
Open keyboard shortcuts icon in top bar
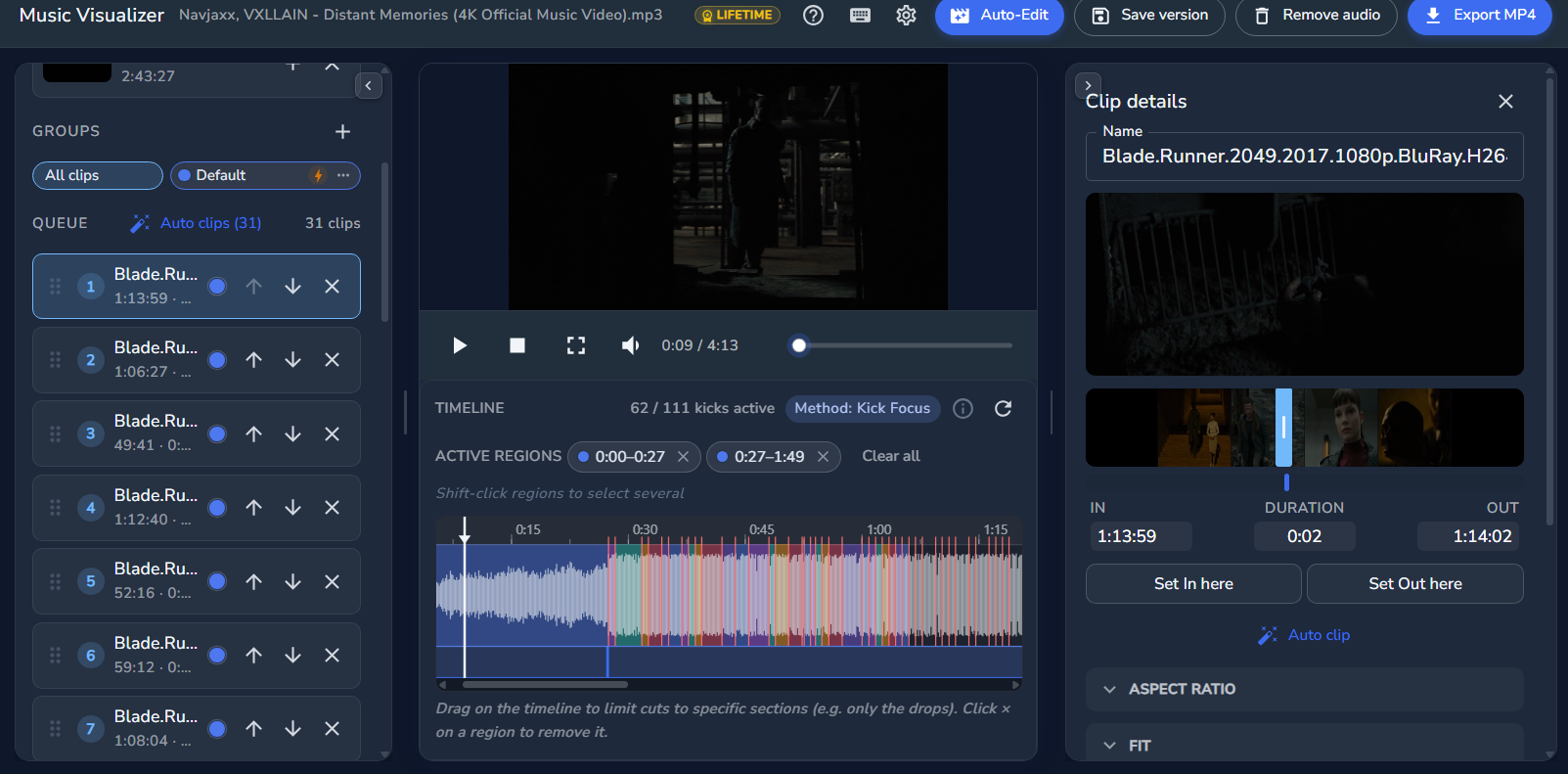click(860, 16)
